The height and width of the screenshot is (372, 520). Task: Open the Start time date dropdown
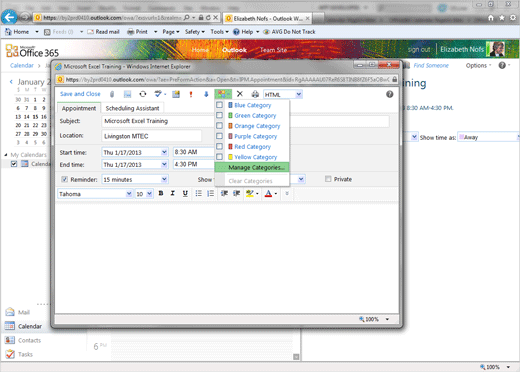pyautogui.click(x=164, y=152)
